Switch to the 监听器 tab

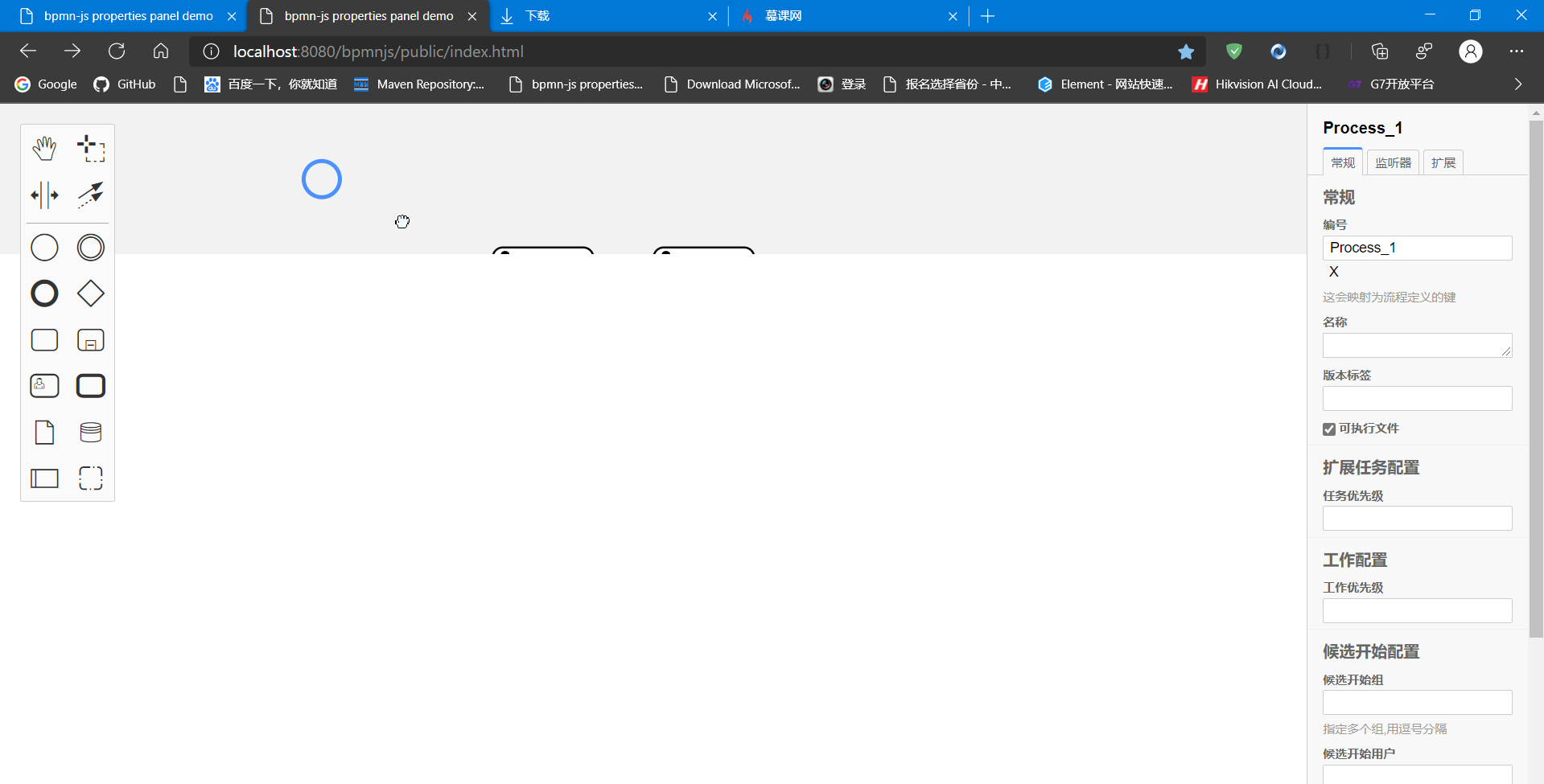(1393, 162)
